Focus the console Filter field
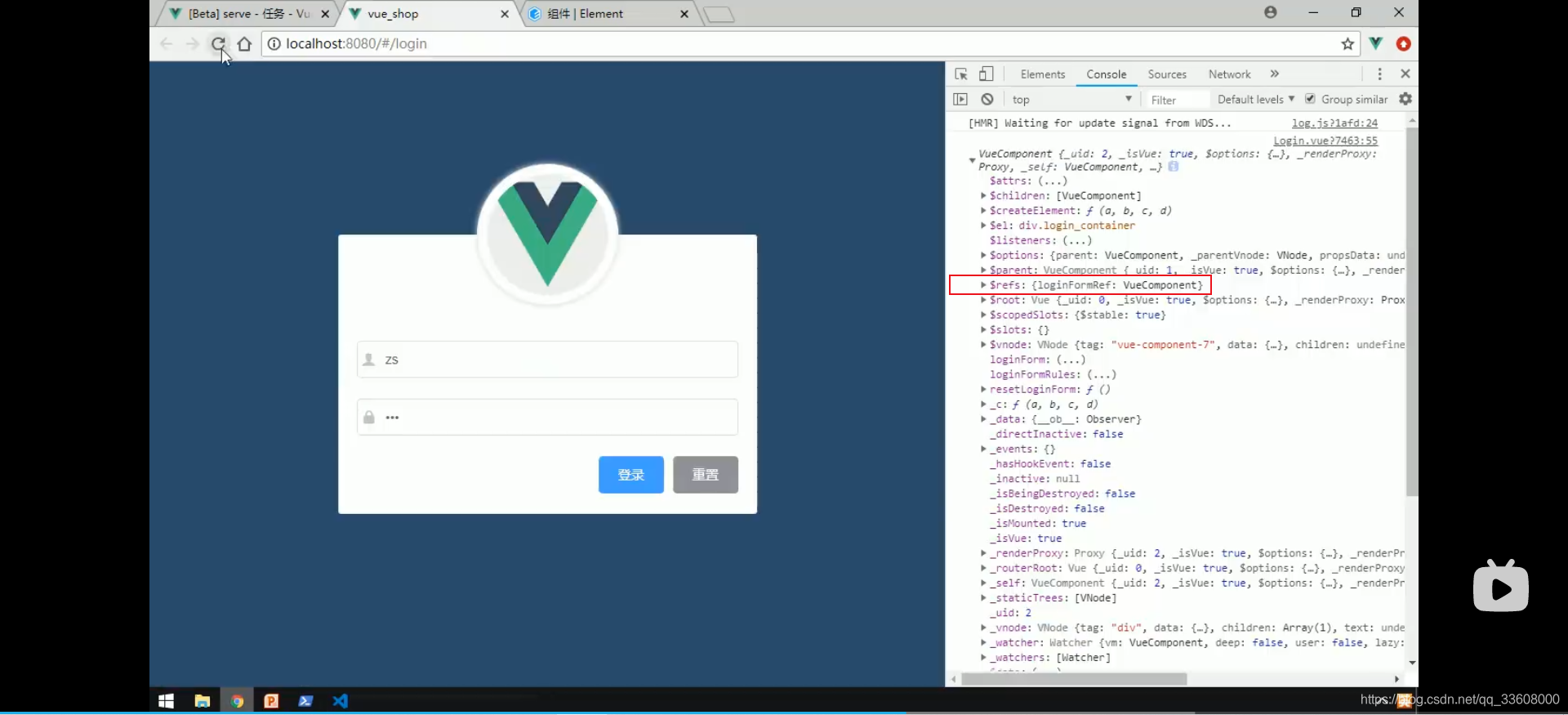The width and height of the screenshot is (1568, 715). coord(1177,100)
